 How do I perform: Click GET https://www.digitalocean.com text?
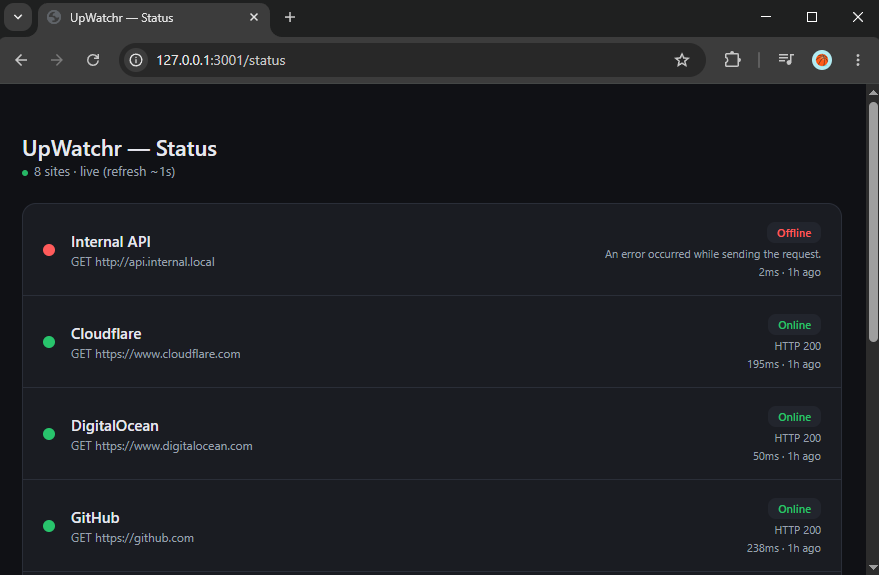(161, 446)
